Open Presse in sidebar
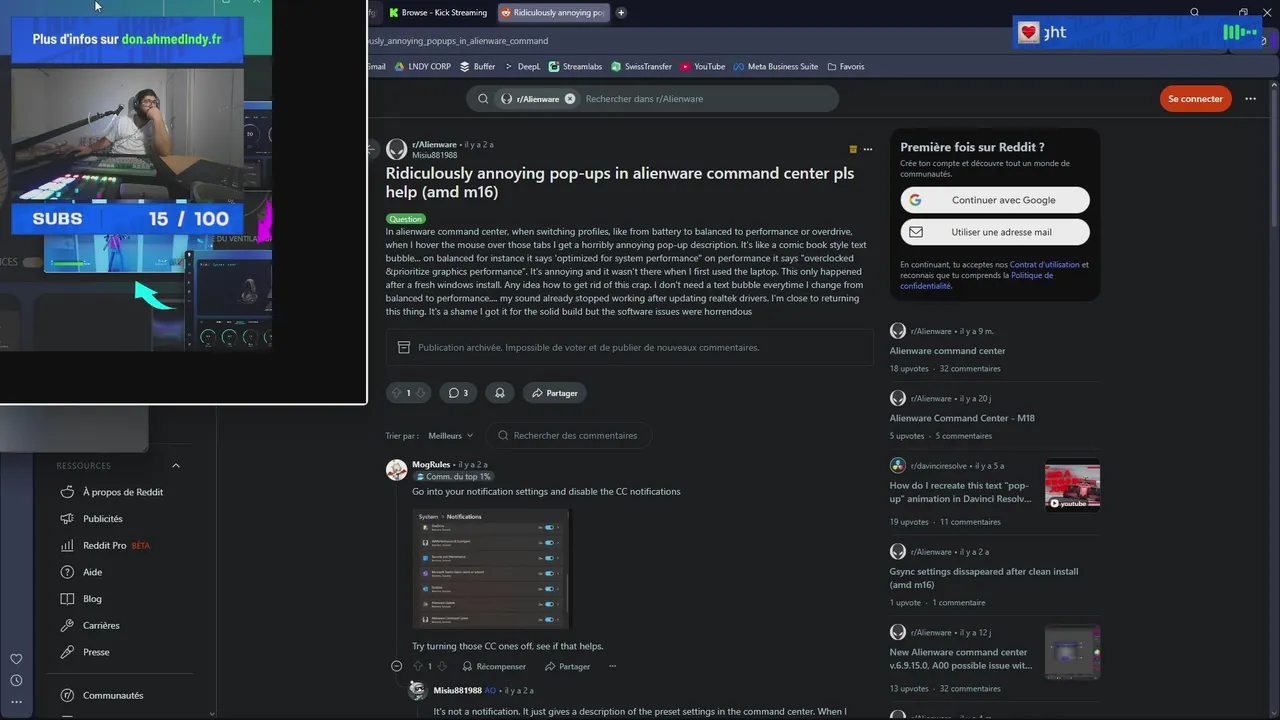Image resolution: width=1280 pixels, height=720 pixels. pos(96,652)
